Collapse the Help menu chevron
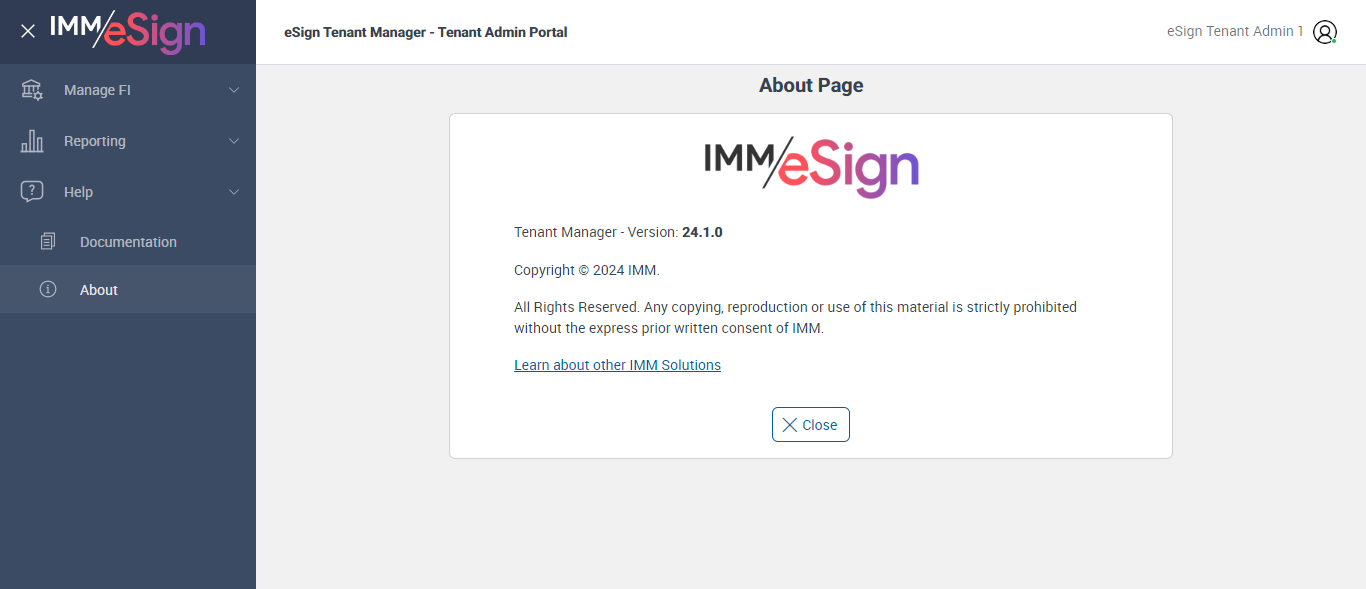This screenshot has width=1366, height=589. click(234, 192)
